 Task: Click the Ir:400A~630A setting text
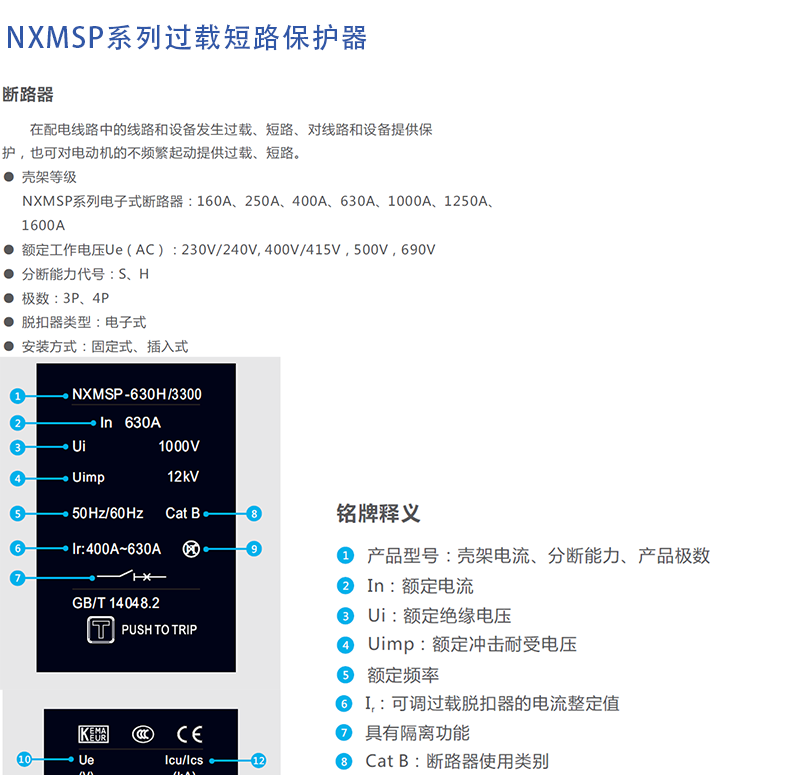[116, 549]
